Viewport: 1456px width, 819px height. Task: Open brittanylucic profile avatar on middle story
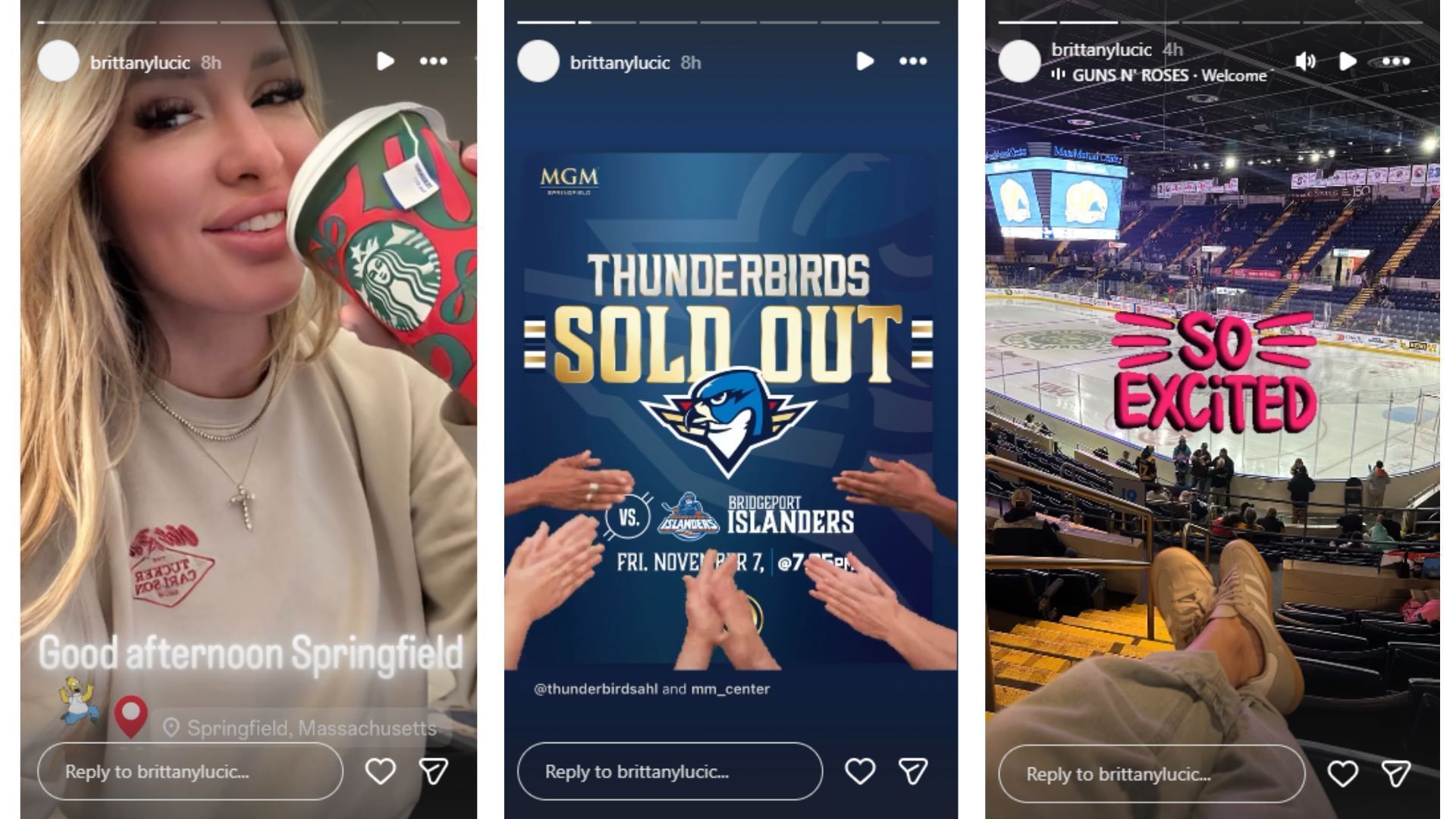[538, 61]
